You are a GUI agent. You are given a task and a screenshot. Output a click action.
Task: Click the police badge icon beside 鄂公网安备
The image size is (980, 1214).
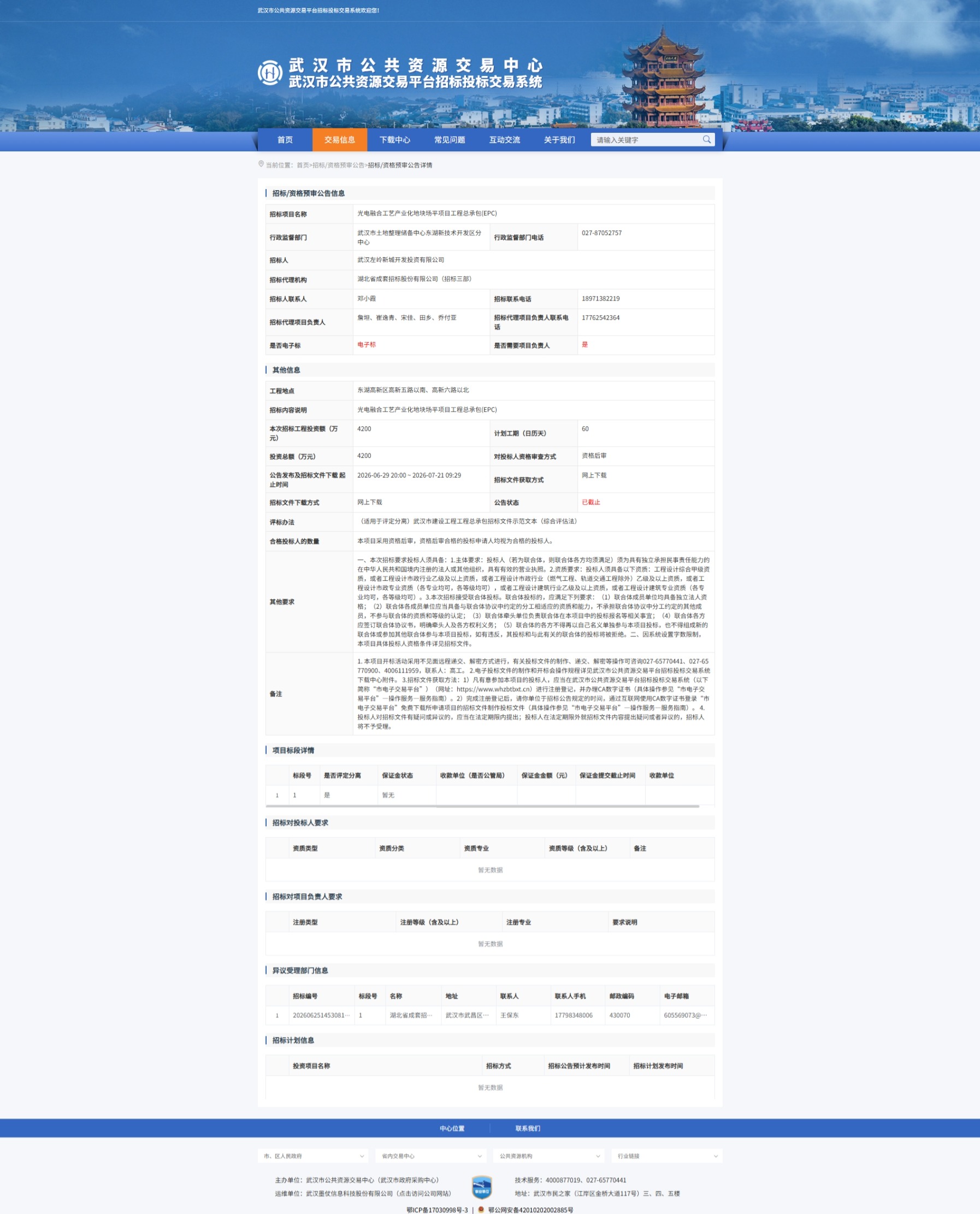(x=481, y=1209)
